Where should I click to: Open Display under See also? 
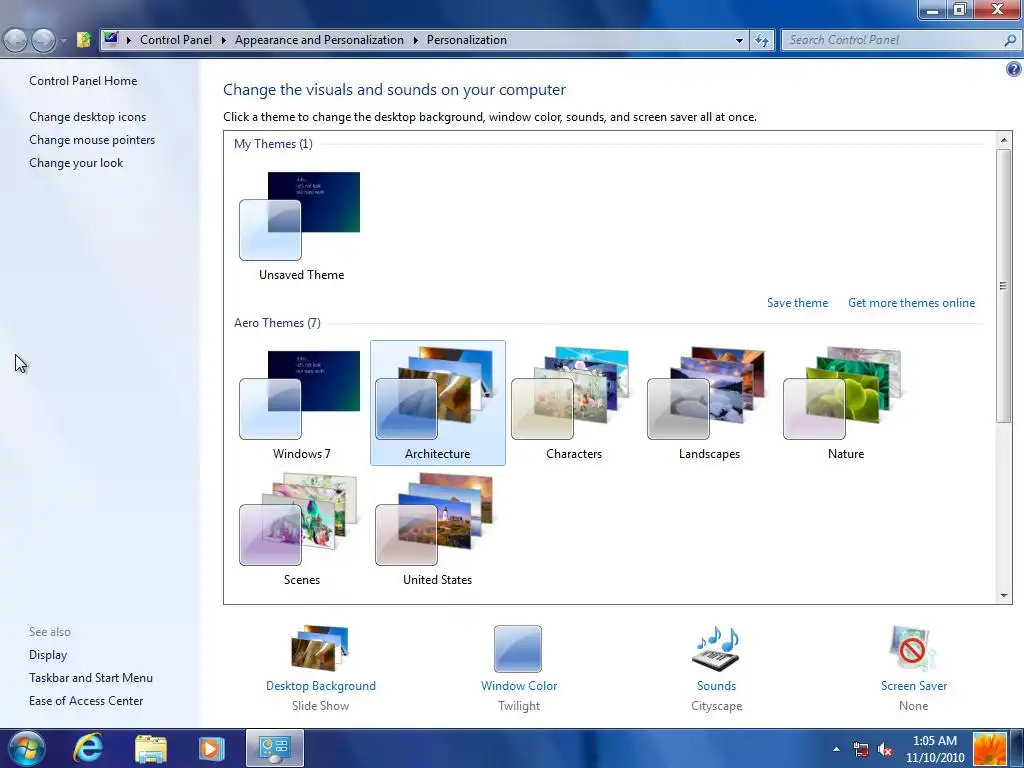point(48,655)
